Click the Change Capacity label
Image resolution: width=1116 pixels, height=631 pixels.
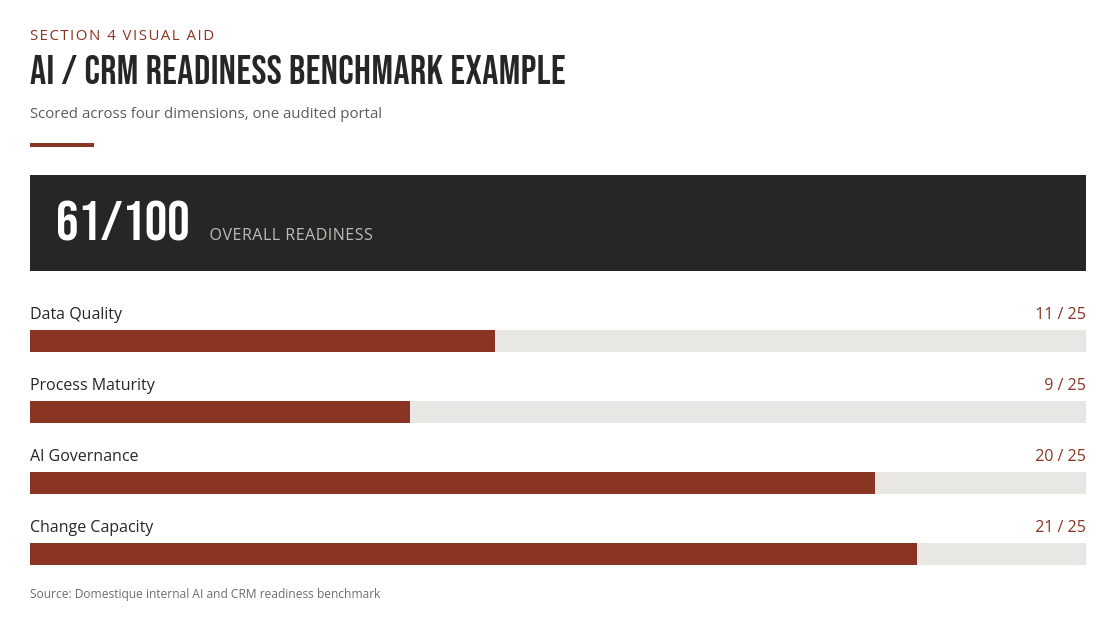[92, 526]
